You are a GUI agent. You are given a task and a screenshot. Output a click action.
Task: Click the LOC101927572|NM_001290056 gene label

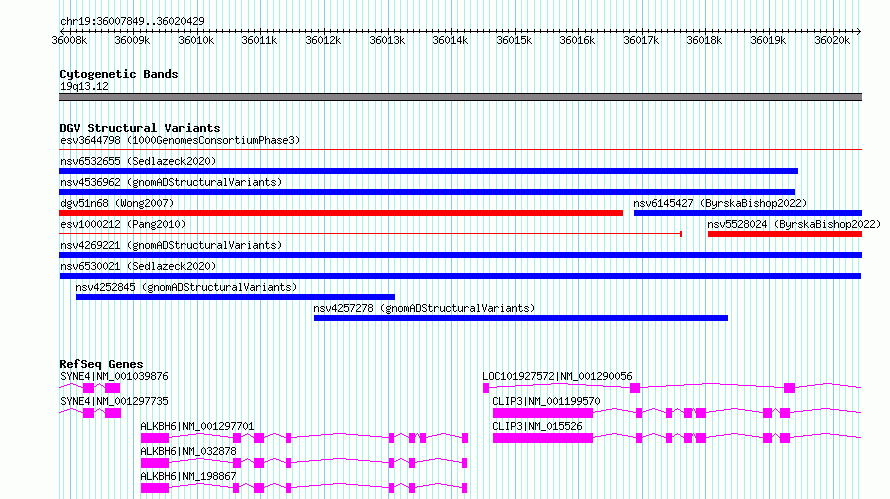pyautogui.click(x=557, y=376)
